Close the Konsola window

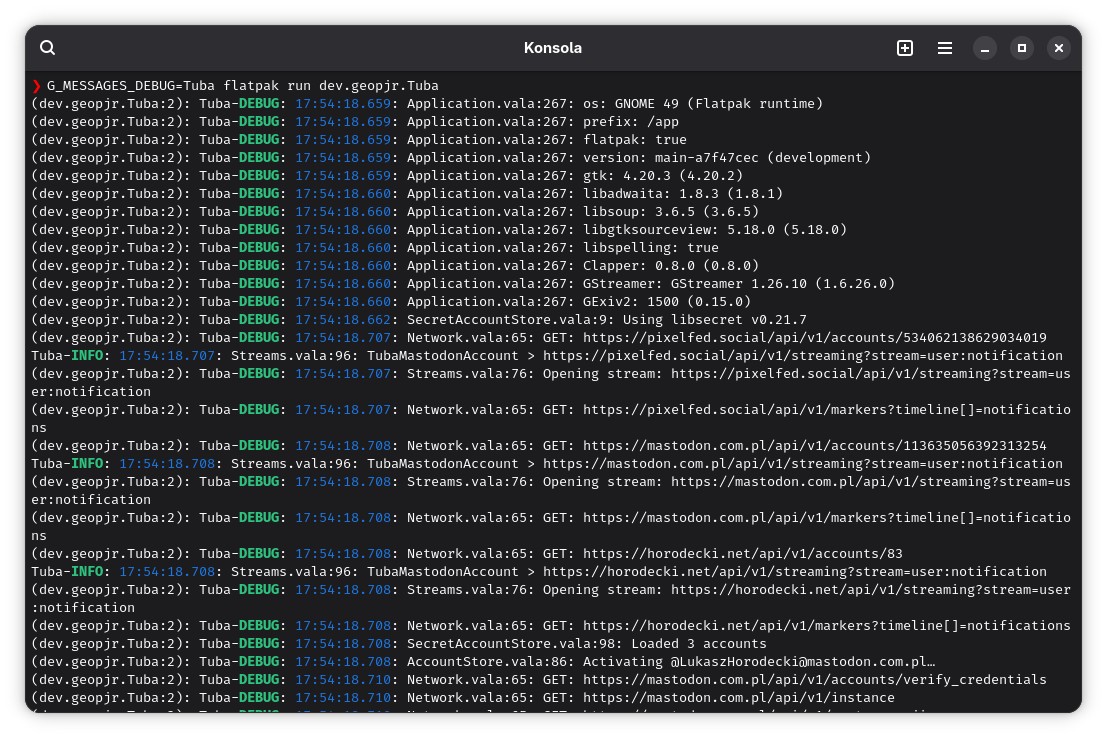tap(1059, 48)
